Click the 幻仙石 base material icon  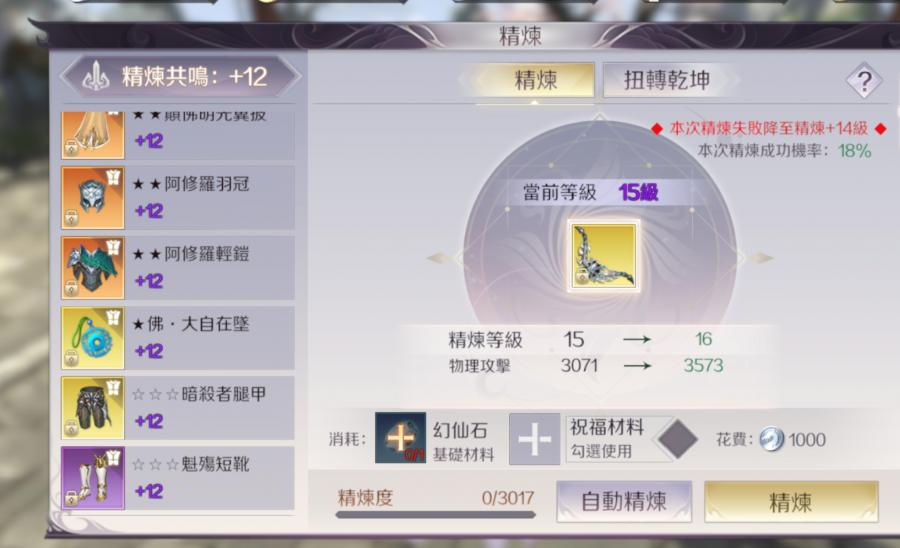point(400,438)
